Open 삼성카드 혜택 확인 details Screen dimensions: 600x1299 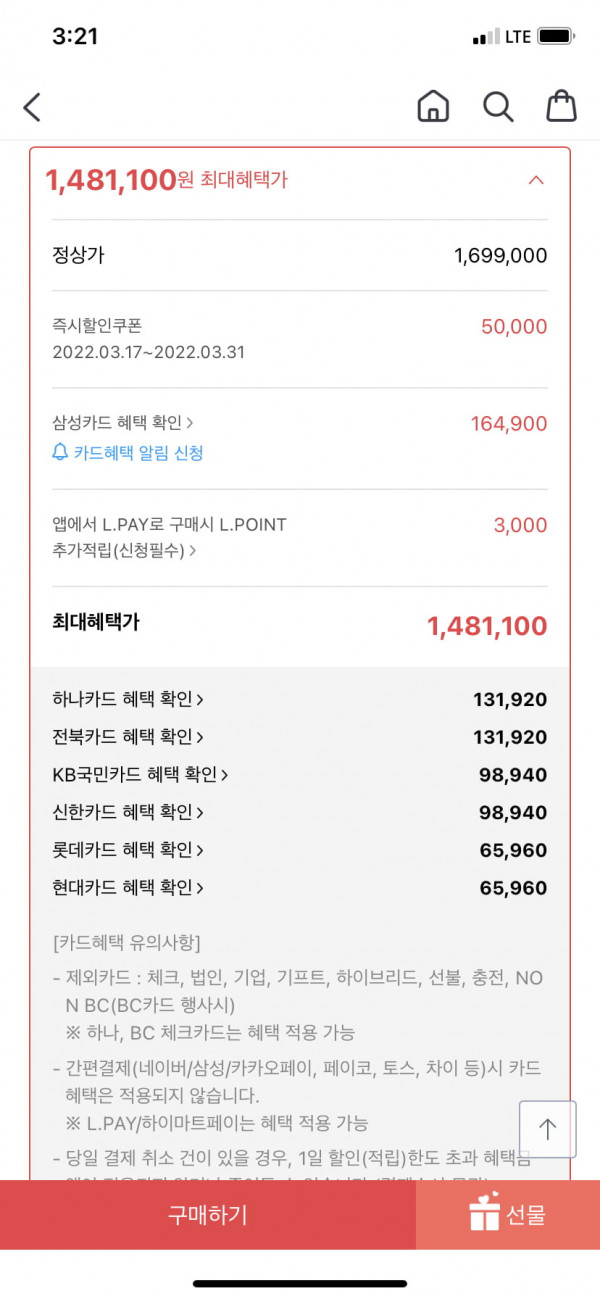123,423
